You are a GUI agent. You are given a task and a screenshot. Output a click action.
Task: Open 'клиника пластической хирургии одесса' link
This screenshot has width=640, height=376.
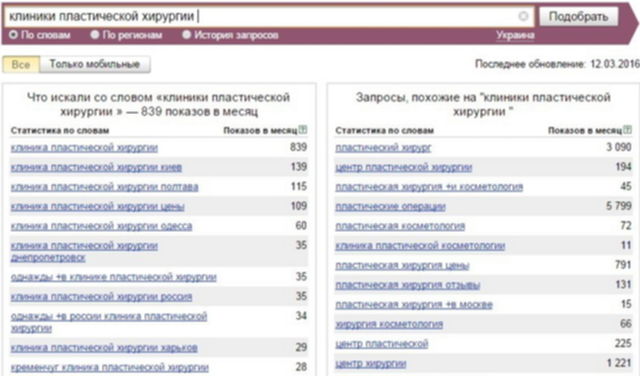click(101, 226)
